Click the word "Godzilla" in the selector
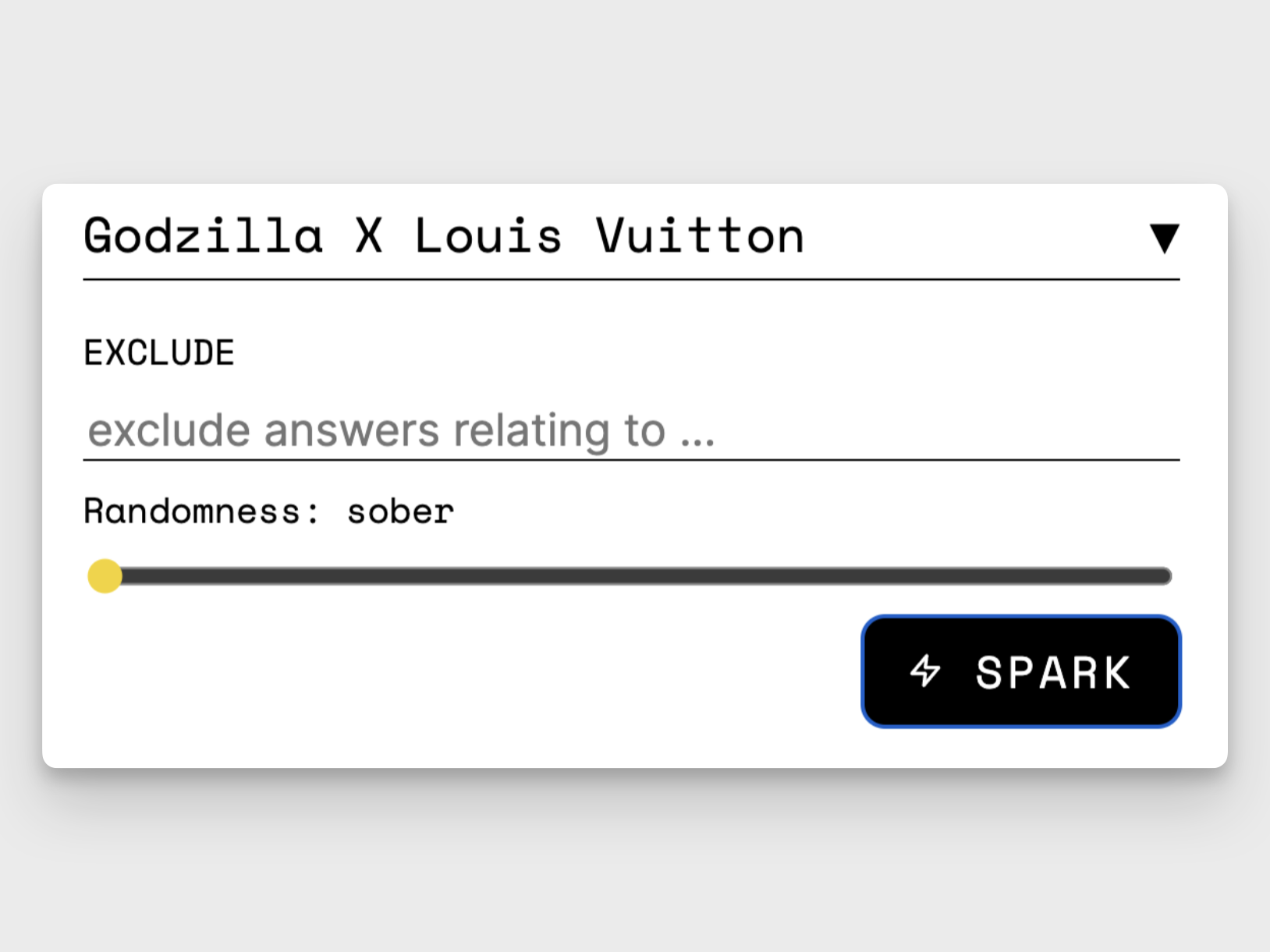This screenshot has height=952, width=1270. click(x=203, y=236)
